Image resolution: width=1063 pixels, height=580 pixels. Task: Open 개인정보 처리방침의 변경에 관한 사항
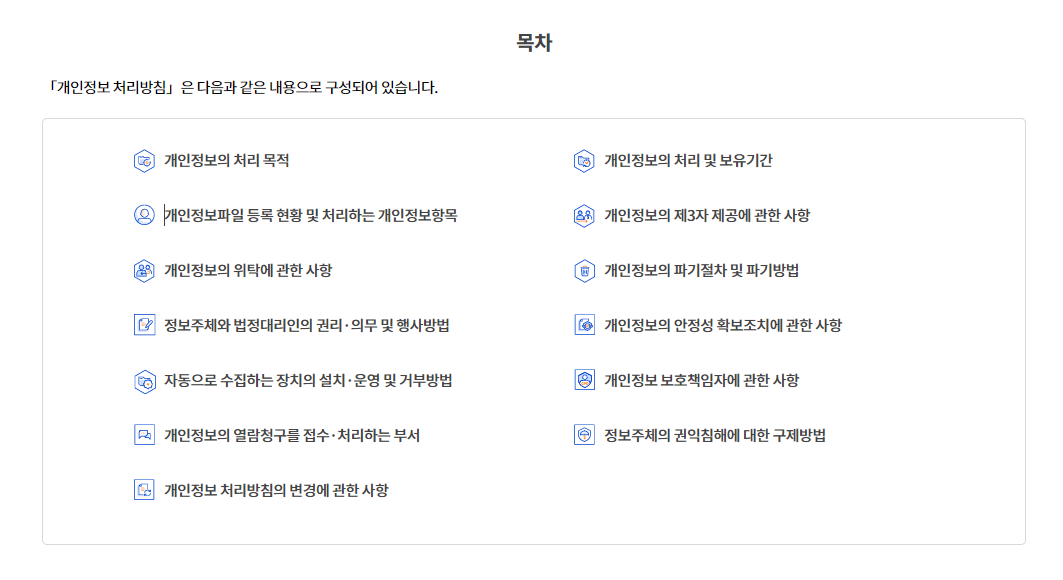(x=276, y=490)
